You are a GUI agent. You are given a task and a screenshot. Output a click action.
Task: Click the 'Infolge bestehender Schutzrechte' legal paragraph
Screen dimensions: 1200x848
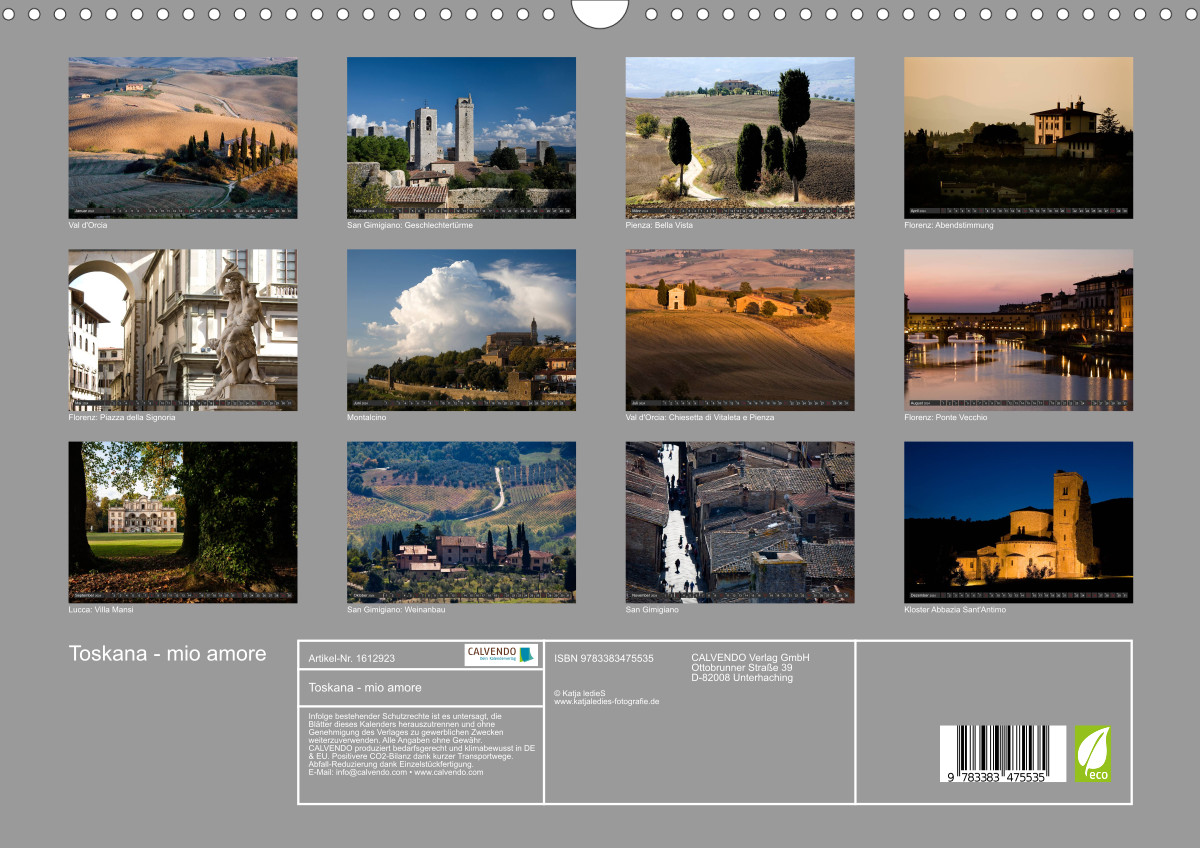(422, 744)
